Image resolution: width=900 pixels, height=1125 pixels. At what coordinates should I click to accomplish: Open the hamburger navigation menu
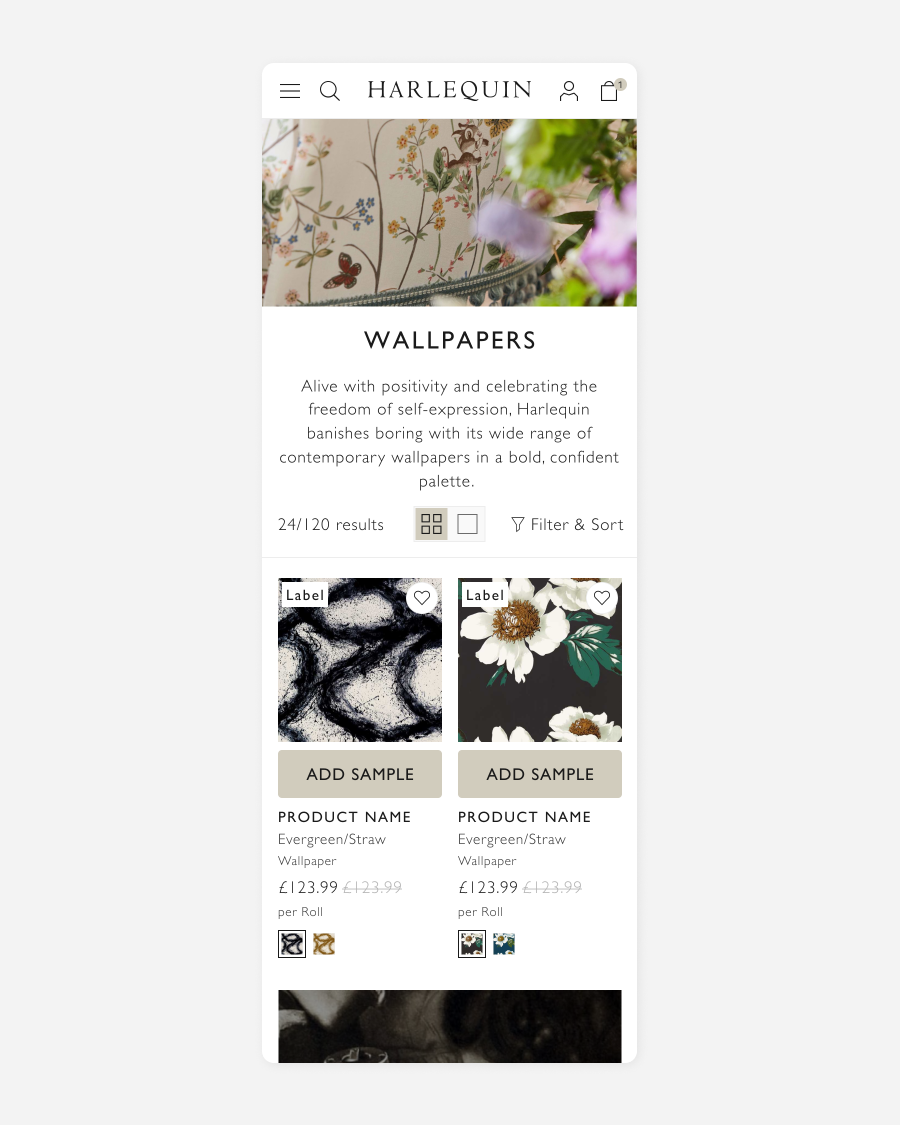point(290,91)
